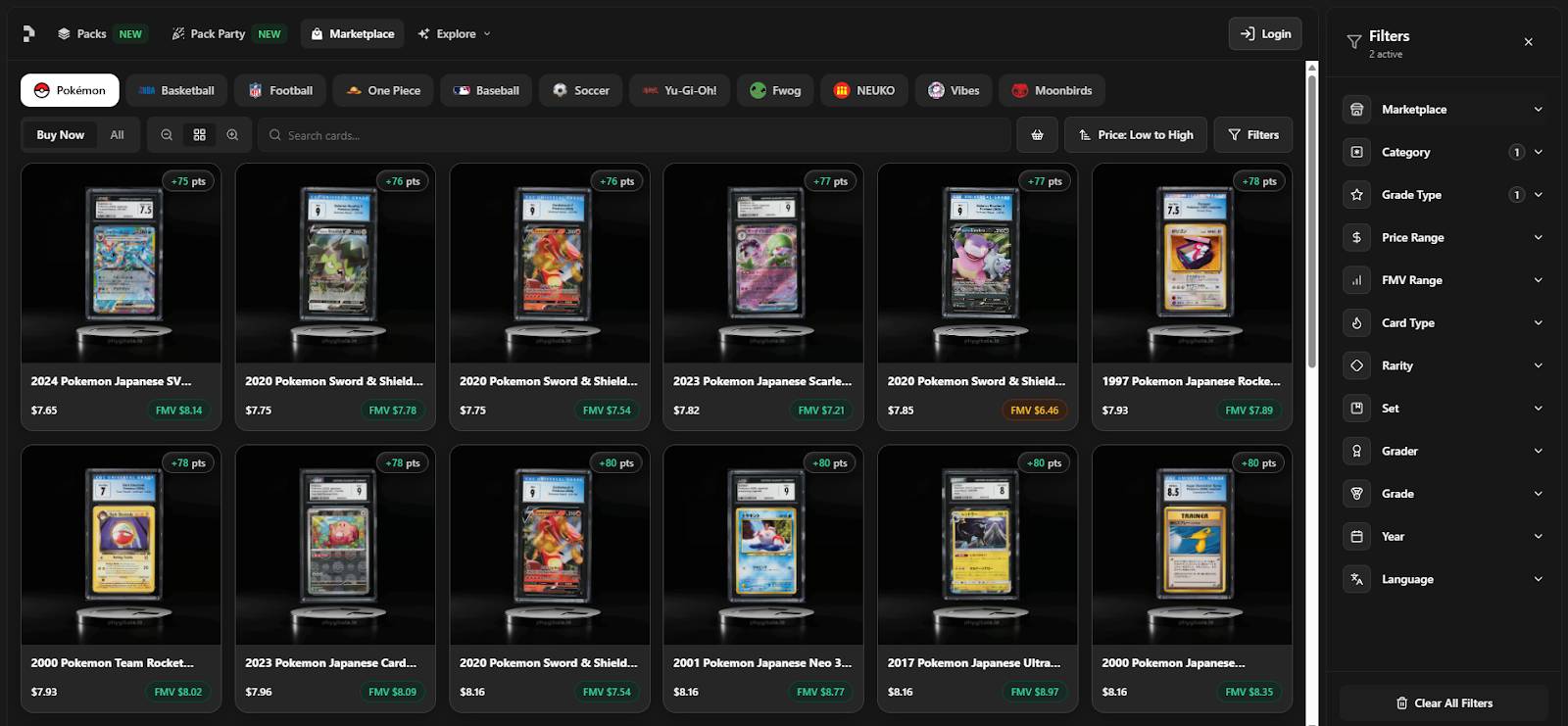Screen dimensions: 1568x726
Task: Toggle listings to Buy Now only
Action: click(x=60, y=135)
